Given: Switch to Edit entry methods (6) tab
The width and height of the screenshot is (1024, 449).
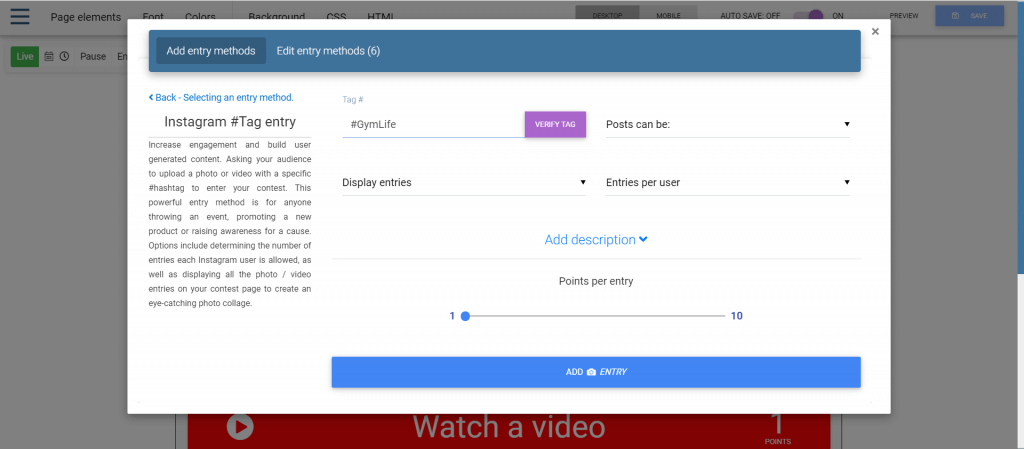Looking at the screenshot, I should point(328,51).
